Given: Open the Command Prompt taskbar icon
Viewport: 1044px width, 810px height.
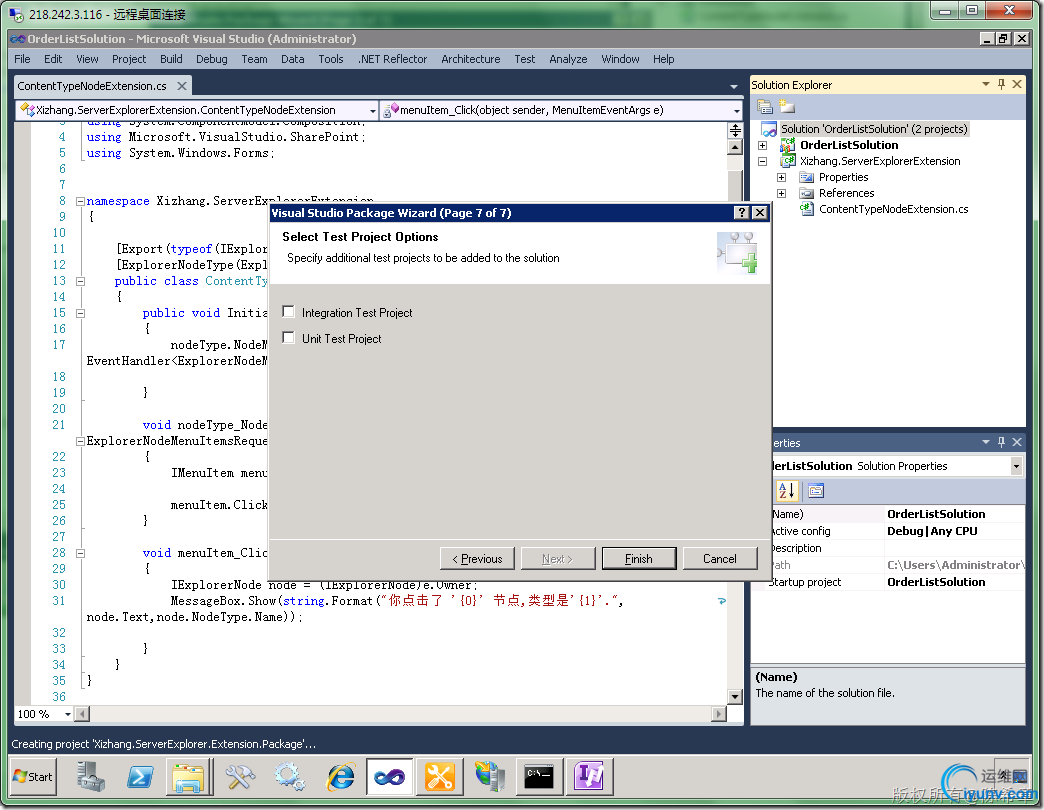Looking at the screenshot, I should click(x=539, y=776).
